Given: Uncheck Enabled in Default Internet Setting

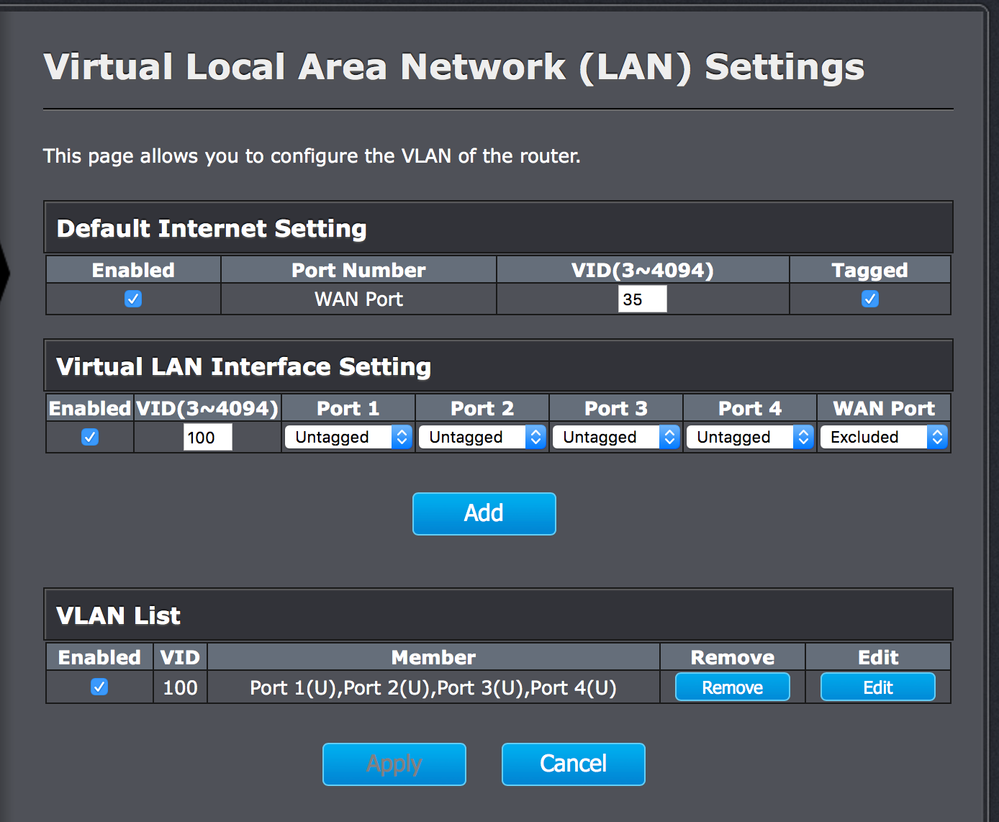Looking at the screenshot, I should pos(133,299).
